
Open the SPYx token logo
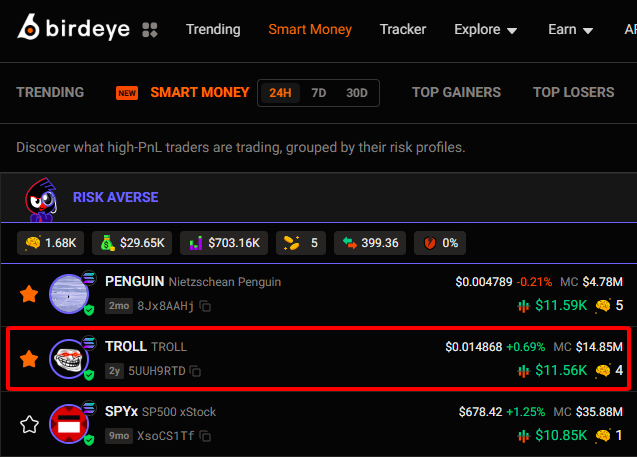click(69, 424)
